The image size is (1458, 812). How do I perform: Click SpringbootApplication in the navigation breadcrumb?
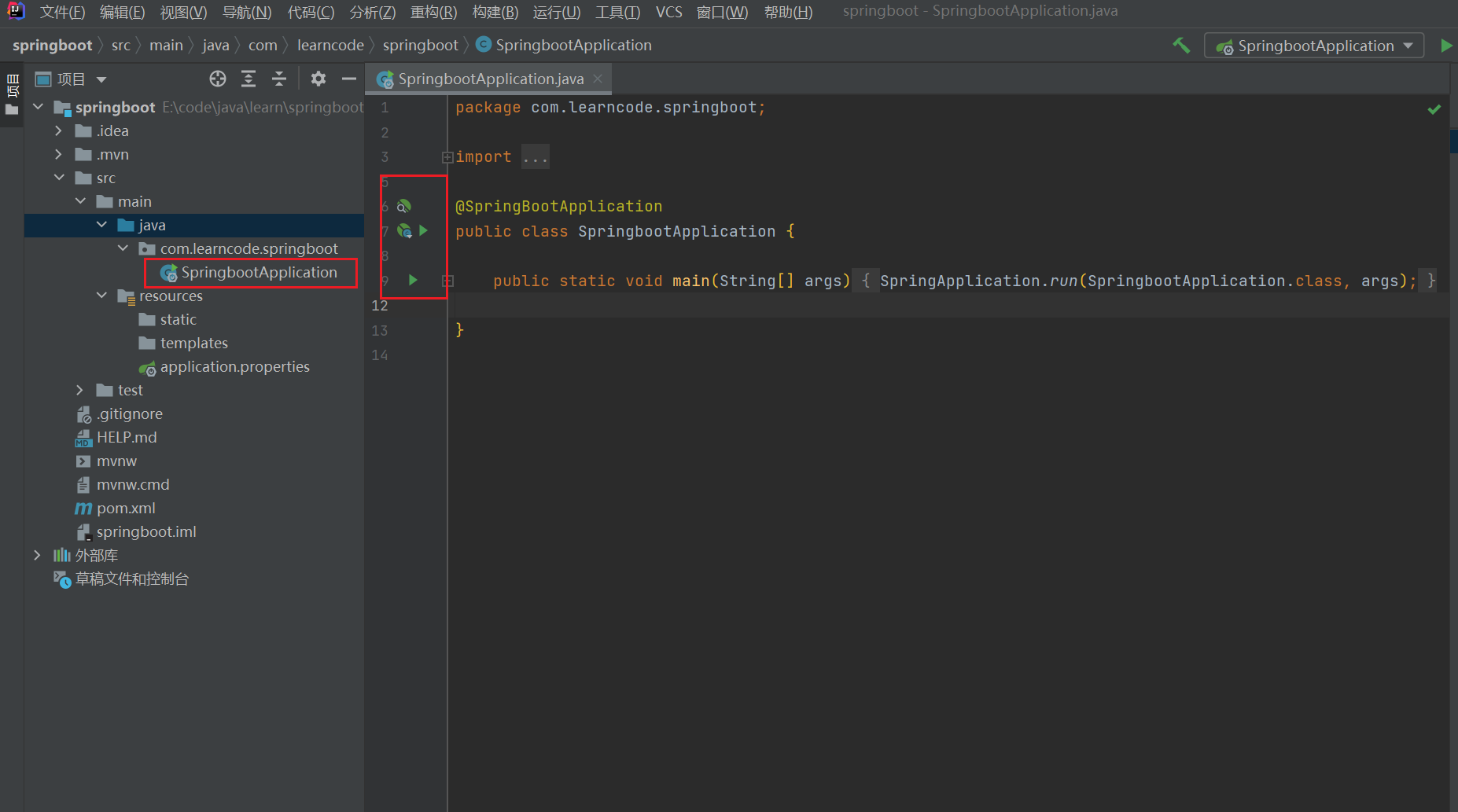[564, 45]
